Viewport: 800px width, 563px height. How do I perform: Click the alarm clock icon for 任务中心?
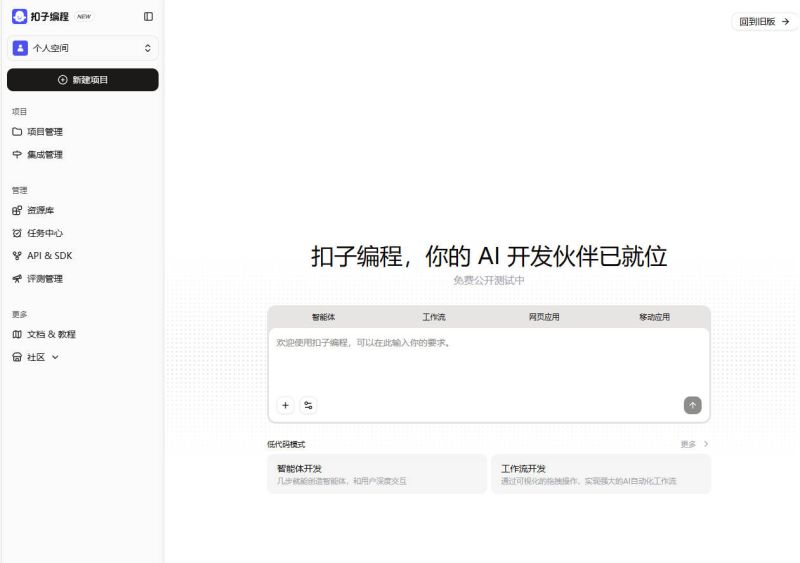point(17,233)
